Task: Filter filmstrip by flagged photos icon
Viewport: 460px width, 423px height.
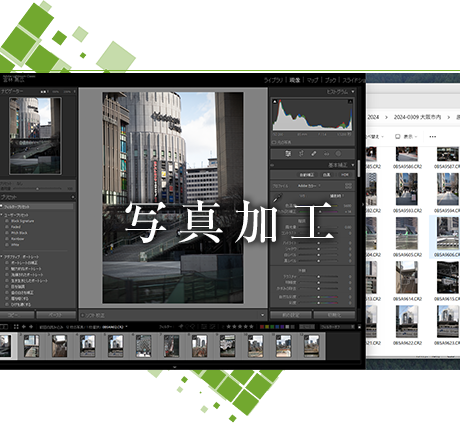Action: tap(181, 327)
